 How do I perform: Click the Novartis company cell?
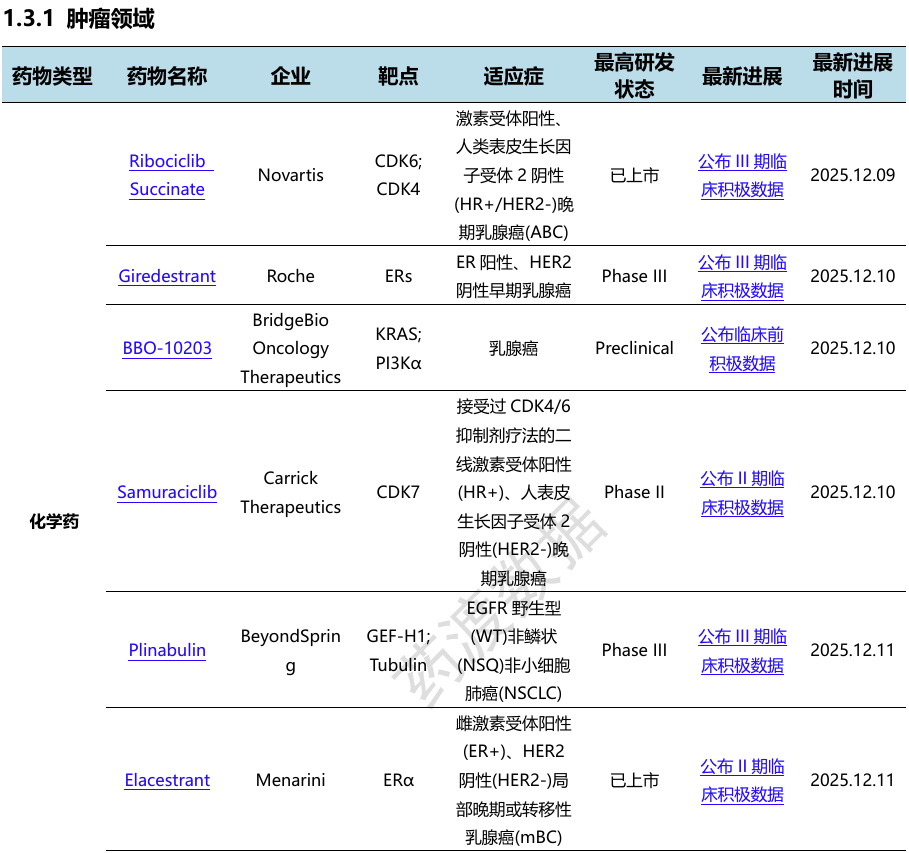click(290, 175)
